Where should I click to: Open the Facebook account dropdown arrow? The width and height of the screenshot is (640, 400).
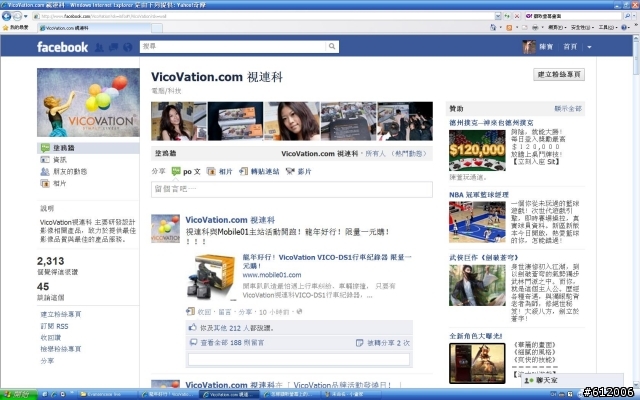pyautogui.click(x=589, y=47)
